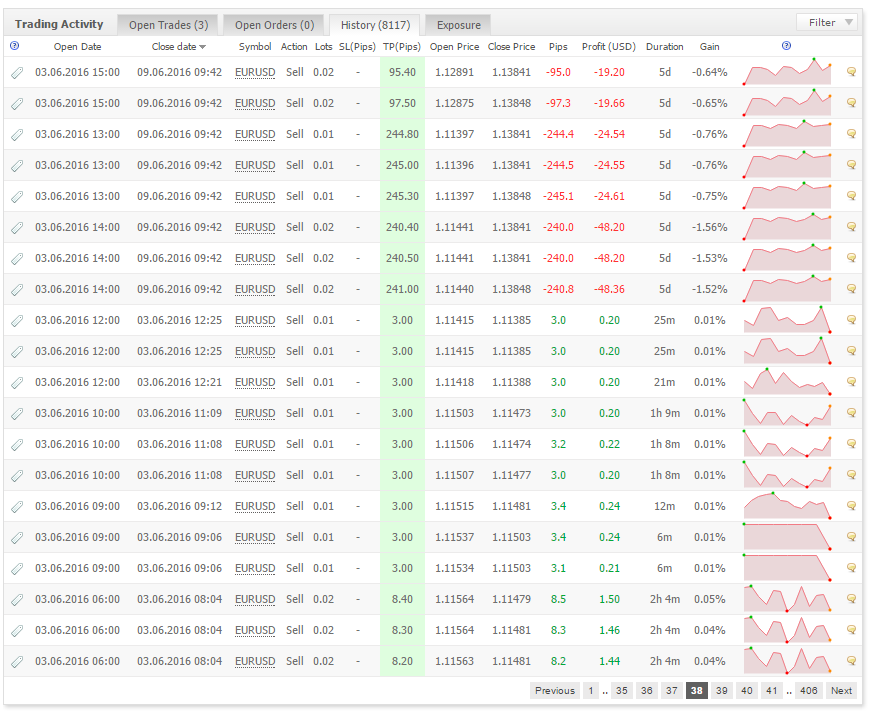
Task: Open the tag icon on the 1.50 profit row
Action: [x=17, y=600]
